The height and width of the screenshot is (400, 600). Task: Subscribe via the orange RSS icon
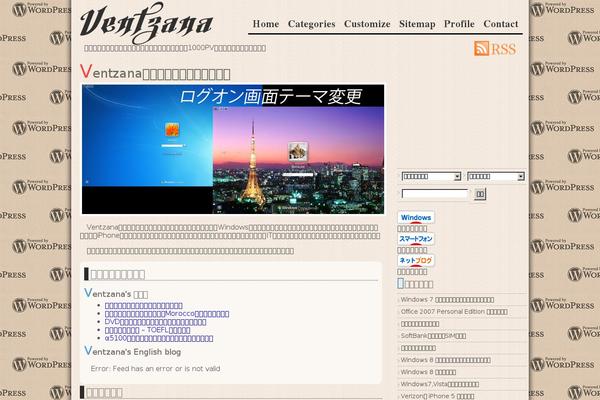[x=495, y=49]
